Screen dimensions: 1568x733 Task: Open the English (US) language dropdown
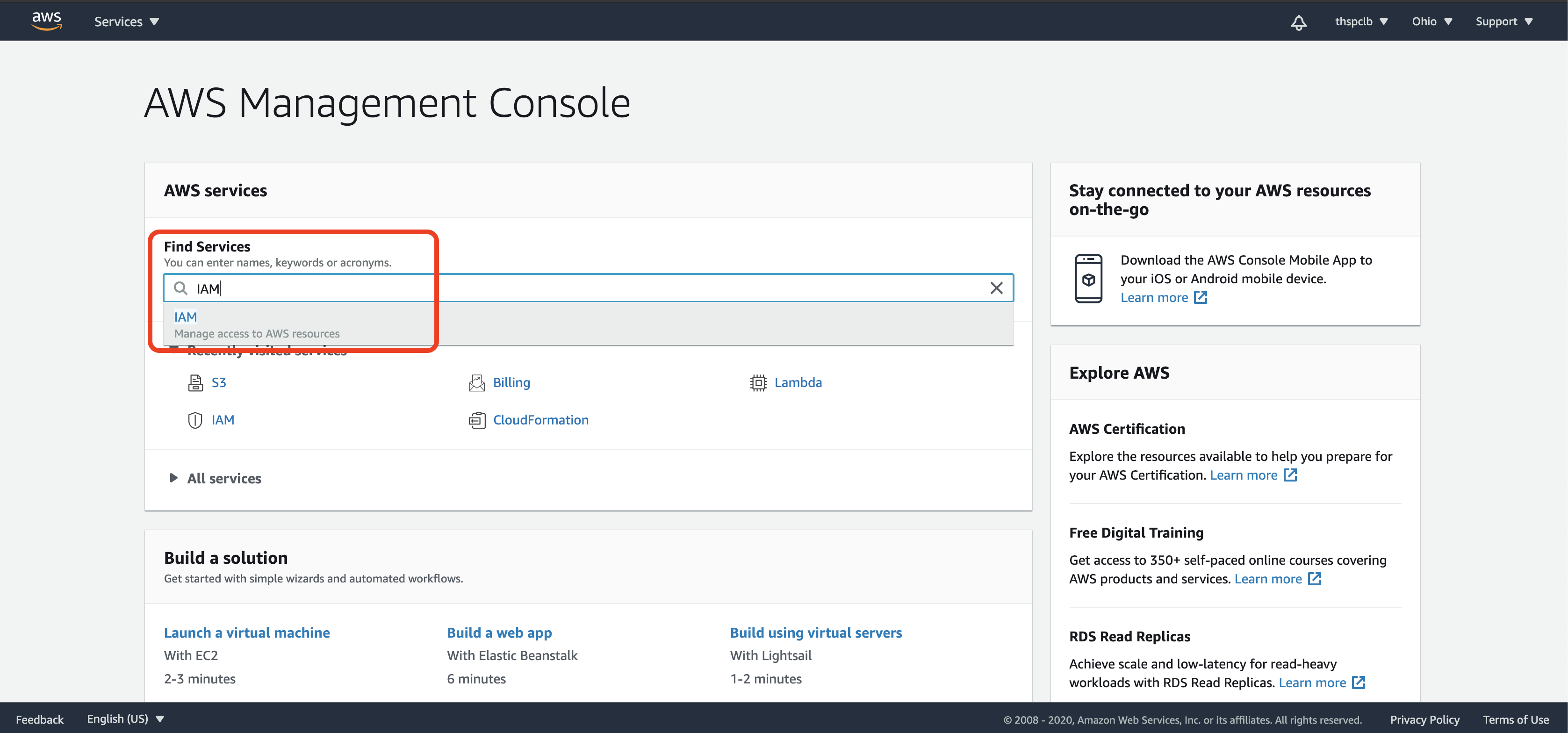[x=125, y=719]
